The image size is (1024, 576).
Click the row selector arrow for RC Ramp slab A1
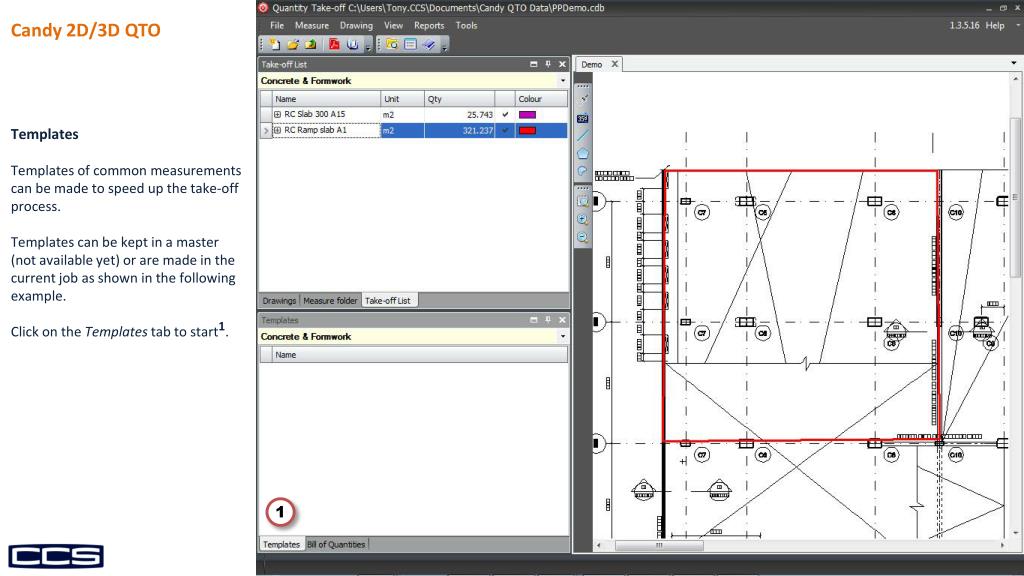(x=266, y=130)
